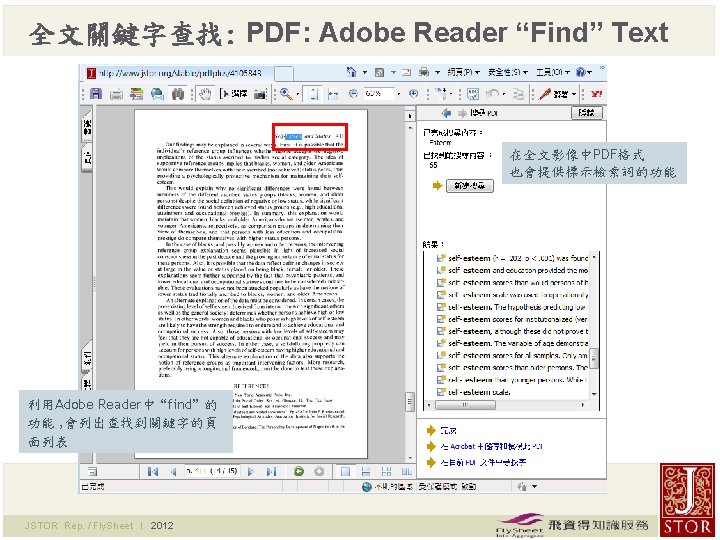720x540 pixels.
Task: Open the email envelope icon in Adobe toolbar
Action: (x=158, y=94)
